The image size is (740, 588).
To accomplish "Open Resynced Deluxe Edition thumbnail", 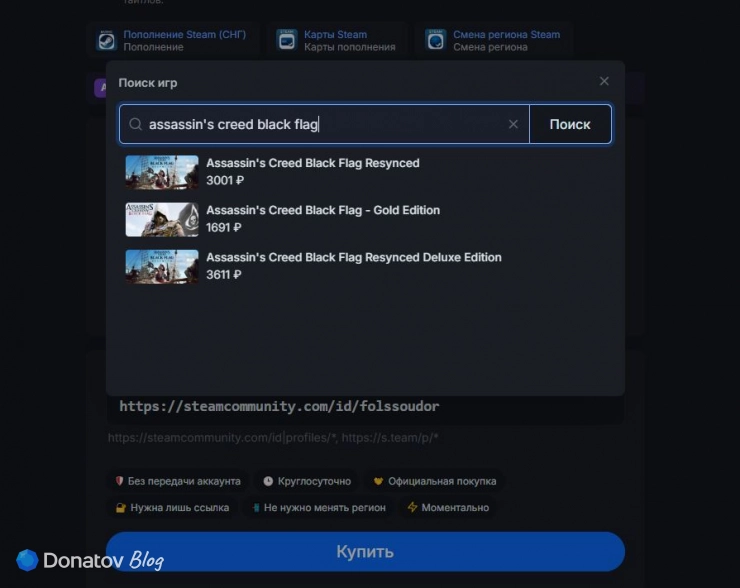I will click(162, 267).
